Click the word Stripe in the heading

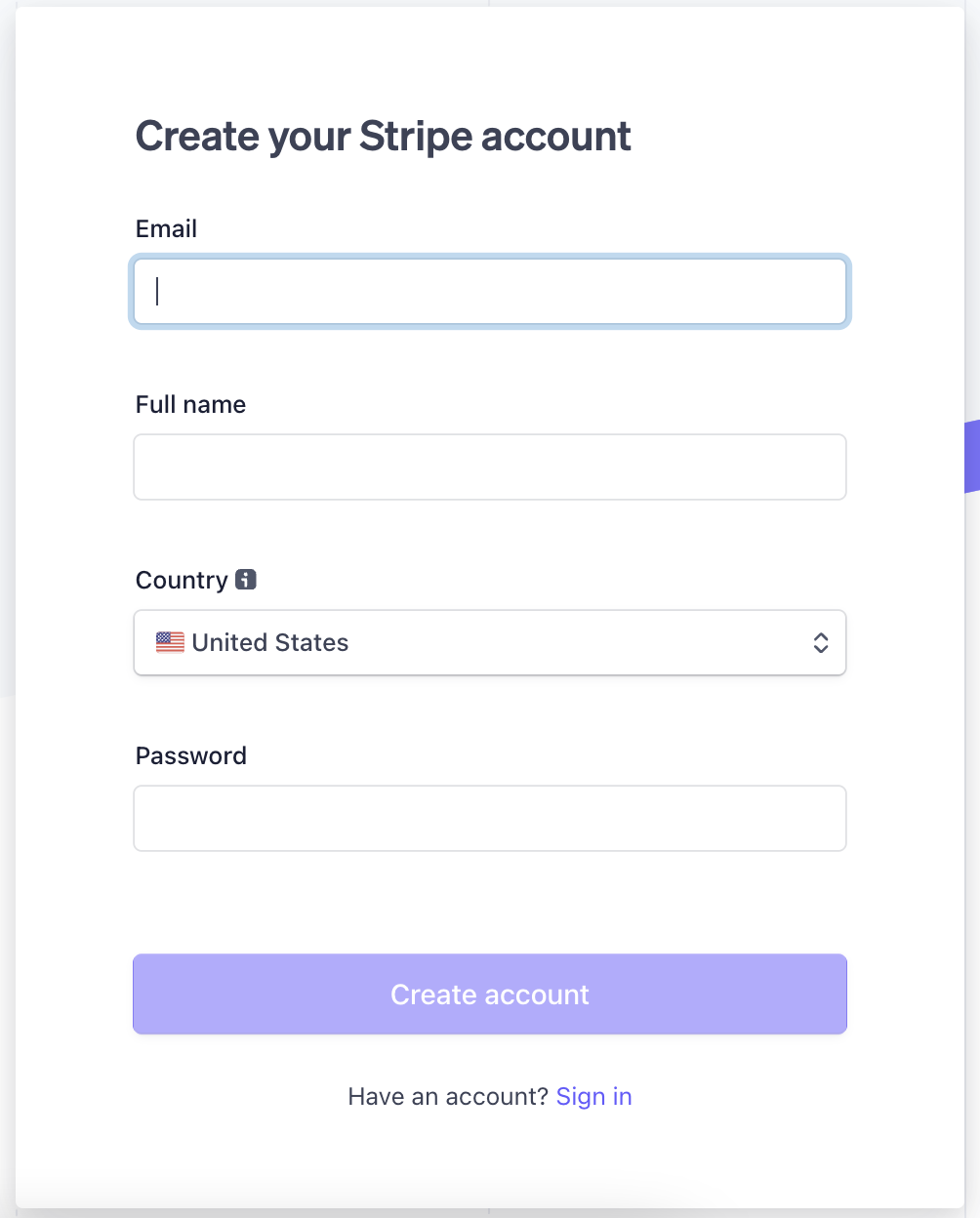tap(416, 137)
